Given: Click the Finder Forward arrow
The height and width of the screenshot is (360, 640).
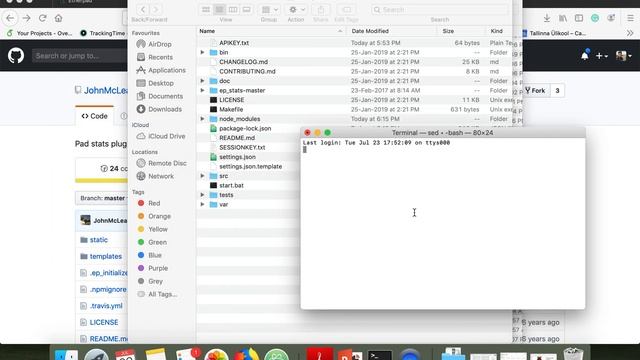Looking at the screenshot, I should coord(156,9).
